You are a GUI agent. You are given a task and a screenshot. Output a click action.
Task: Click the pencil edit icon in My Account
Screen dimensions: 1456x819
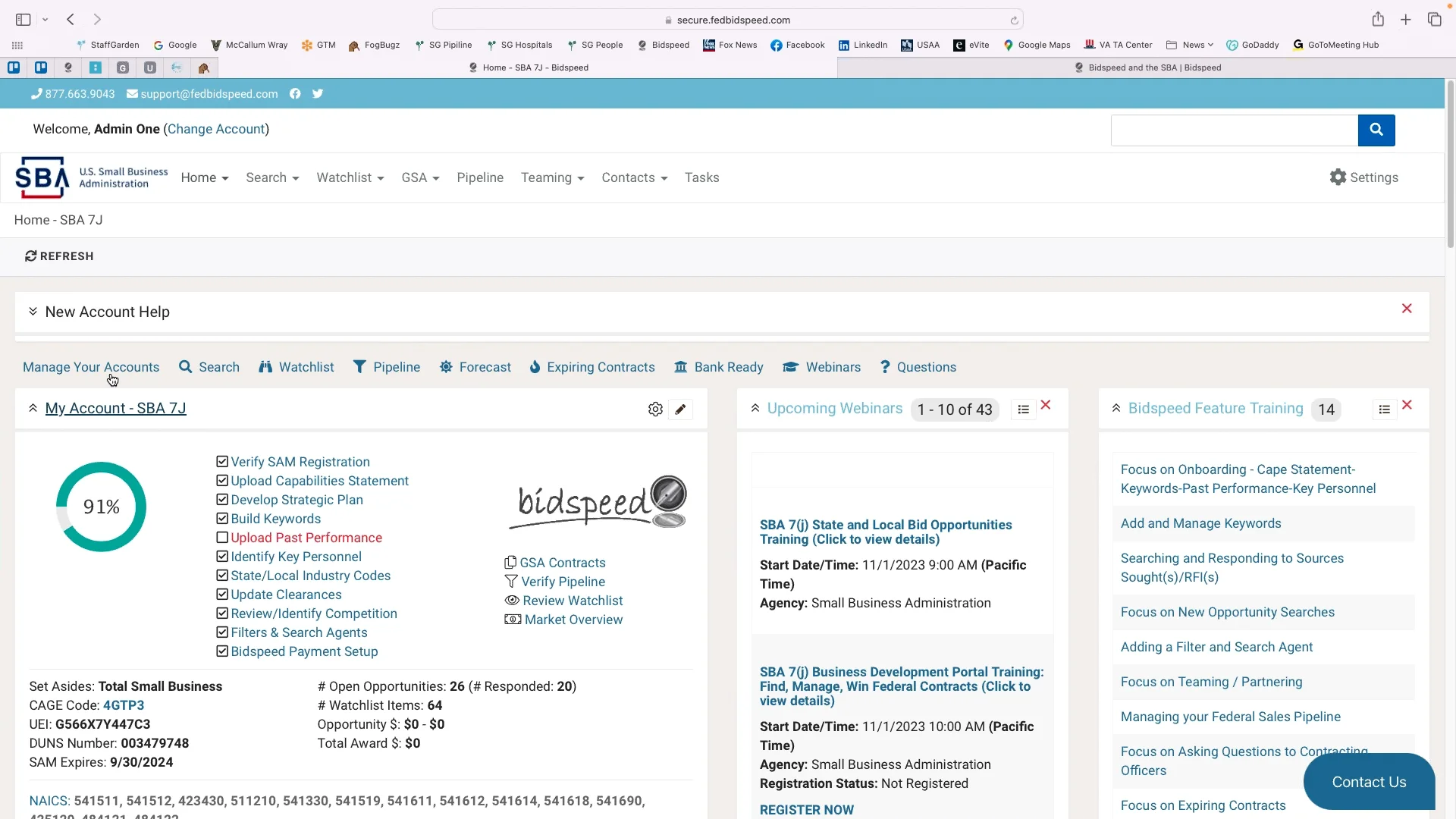pyautogui.click(x=680, y=409)
